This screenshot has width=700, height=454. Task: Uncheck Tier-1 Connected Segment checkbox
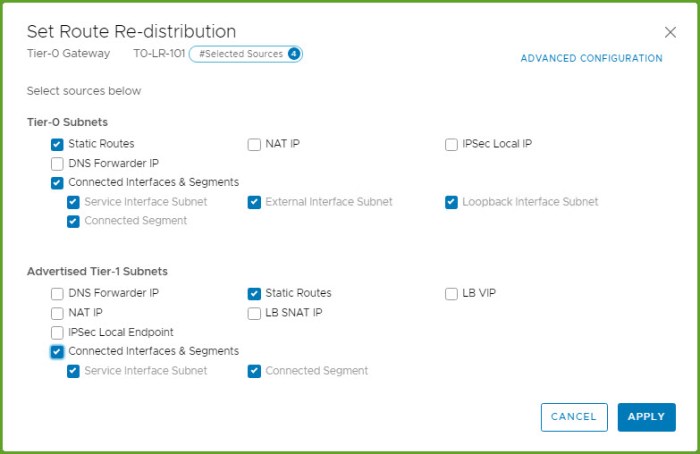[x=254, y=371]
